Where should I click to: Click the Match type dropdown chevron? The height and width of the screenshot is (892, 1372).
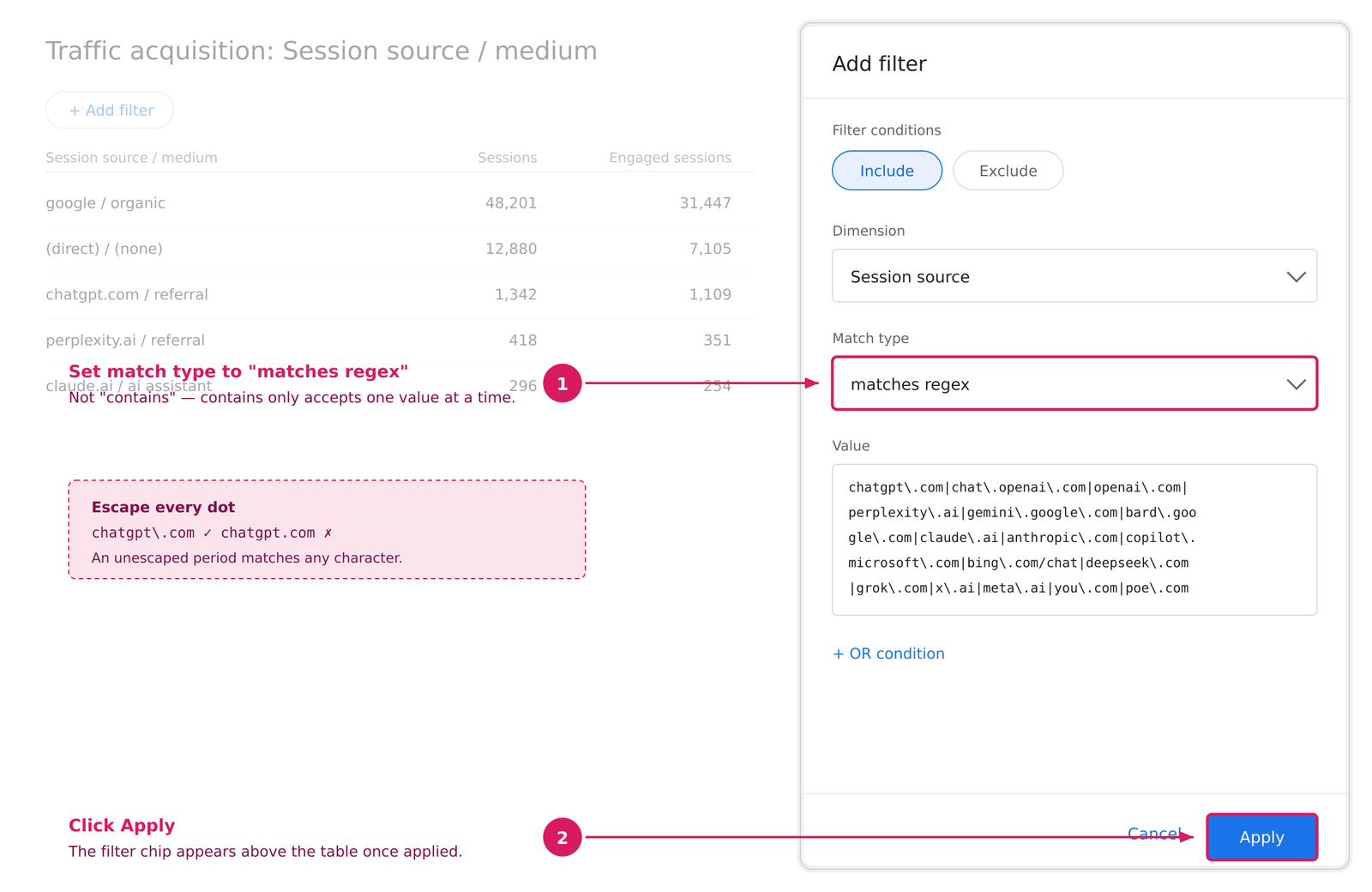1296,384
